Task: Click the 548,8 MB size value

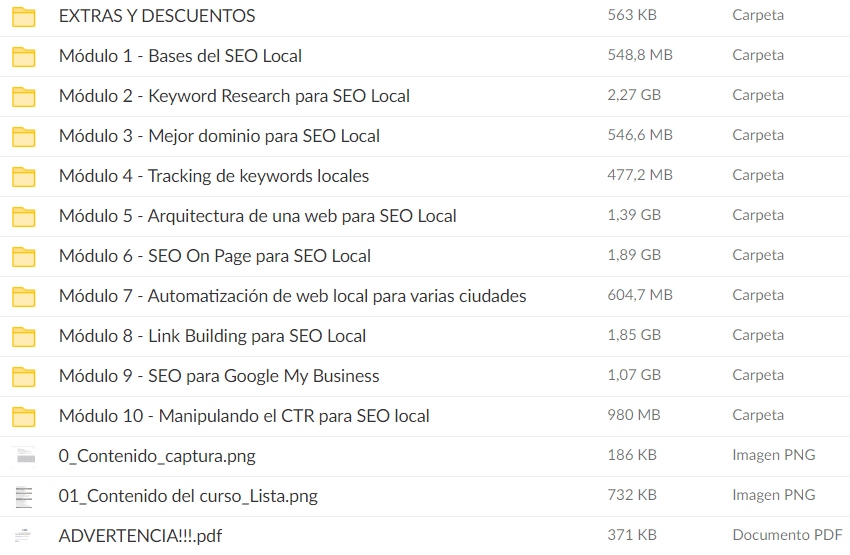Action: click(640, 55)
